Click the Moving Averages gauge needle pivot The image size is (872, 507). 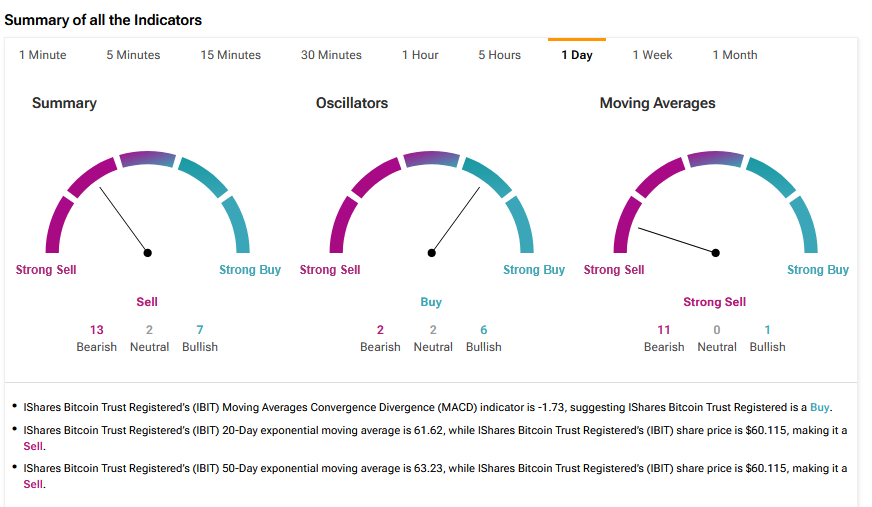(716, 253)
